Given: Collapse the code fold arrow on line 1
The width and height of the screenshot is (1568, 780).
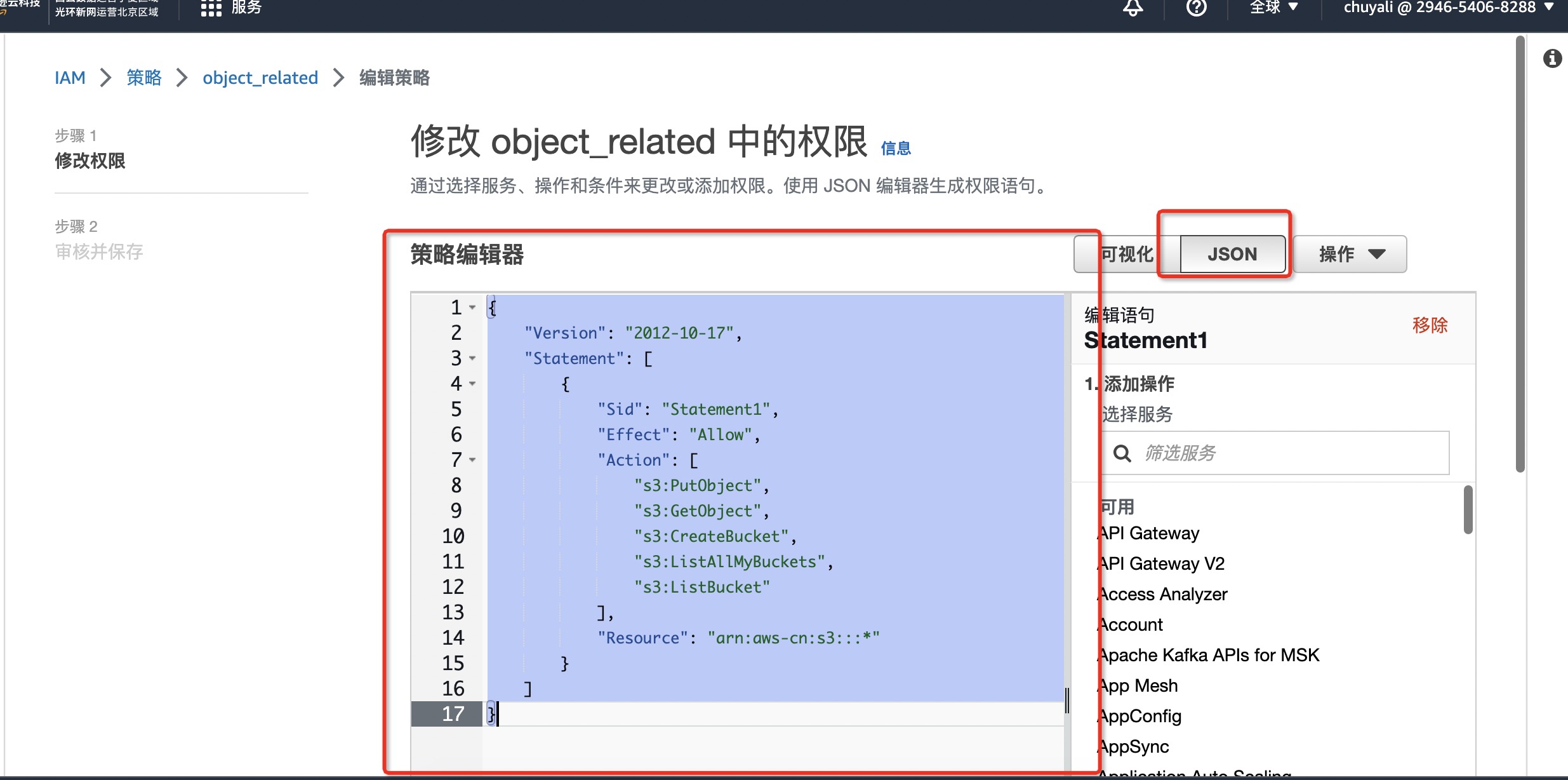Looking at the screenshot, I should tap(472, 307).
